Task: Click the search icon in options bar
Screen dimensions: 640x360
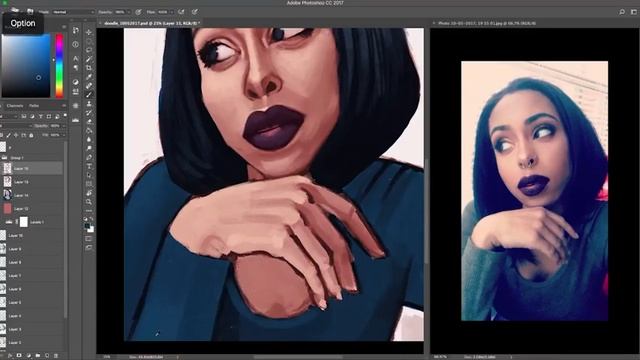Action: 622,12
